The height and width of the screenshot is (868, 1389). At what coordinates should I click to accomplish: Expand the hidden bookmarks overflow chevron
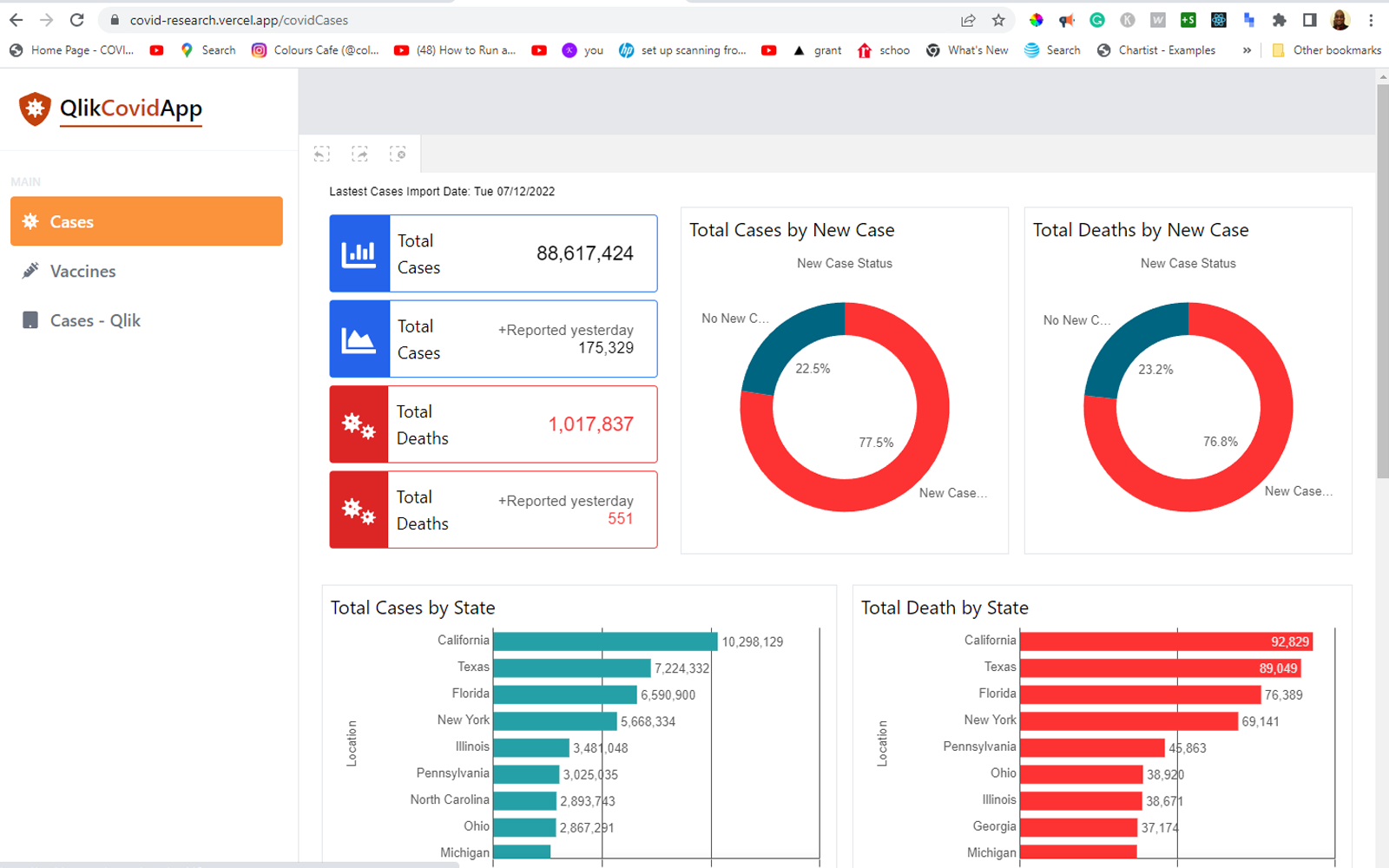1247,50
